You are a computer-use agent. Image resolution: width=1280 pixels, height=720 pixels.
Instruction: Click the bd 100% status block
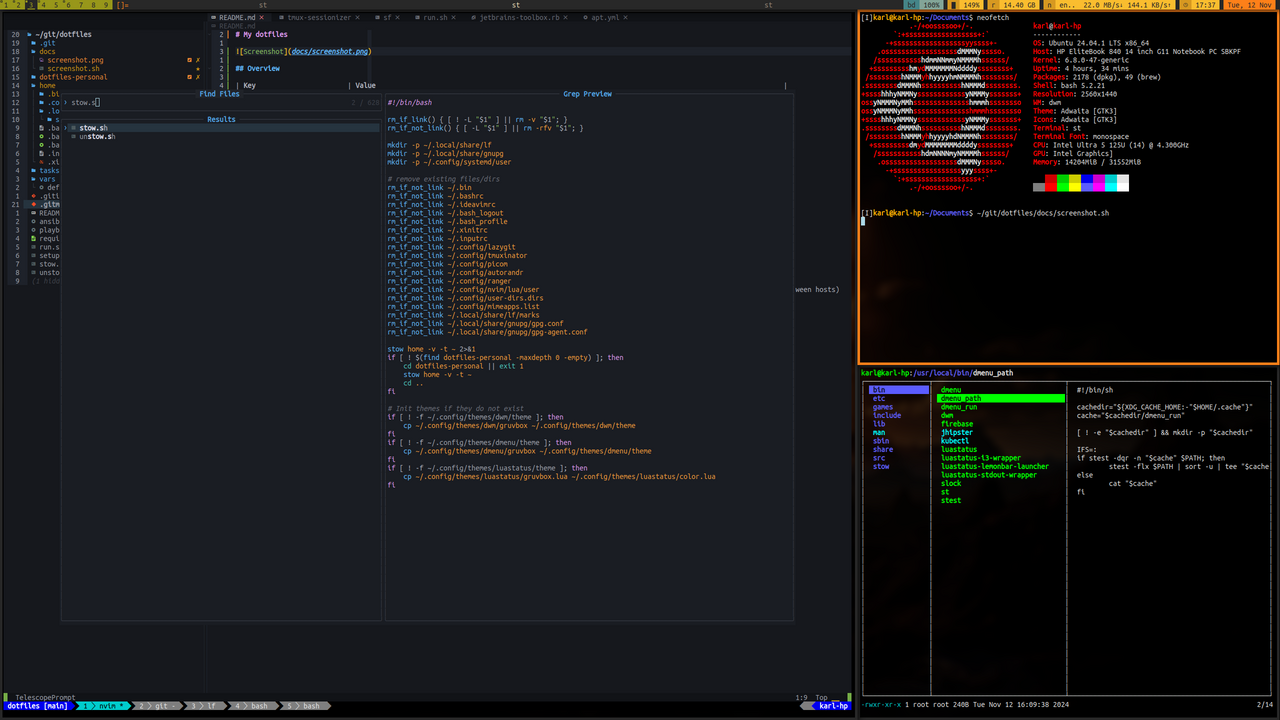[x=923, y=5]
